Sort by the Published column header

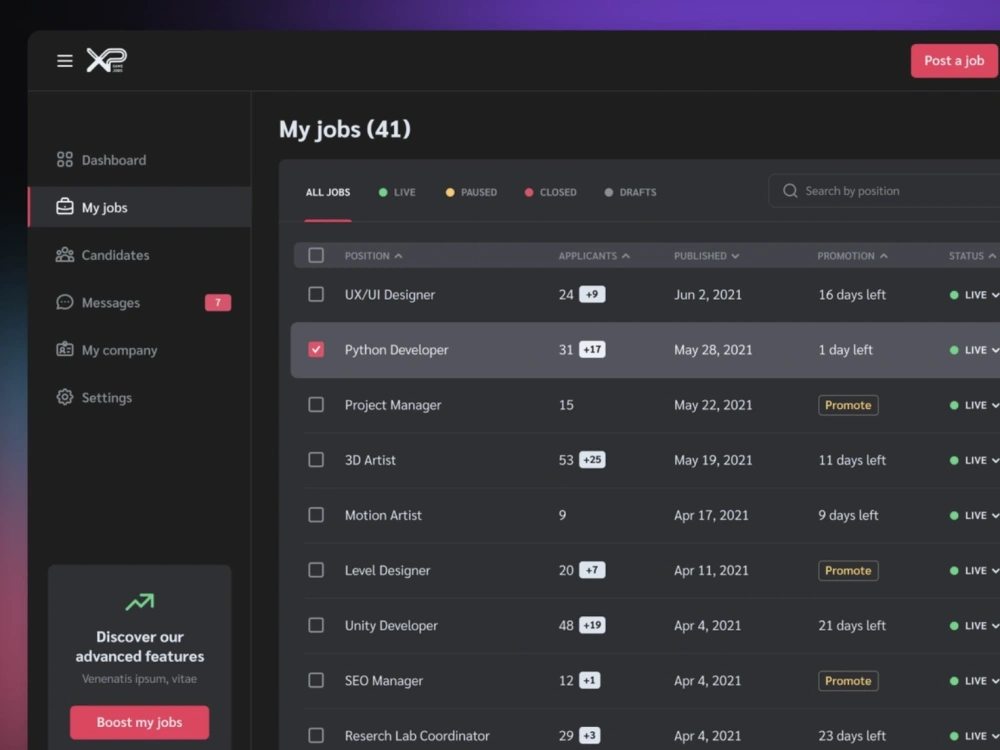pyautogui.click(x=706, y=256)
